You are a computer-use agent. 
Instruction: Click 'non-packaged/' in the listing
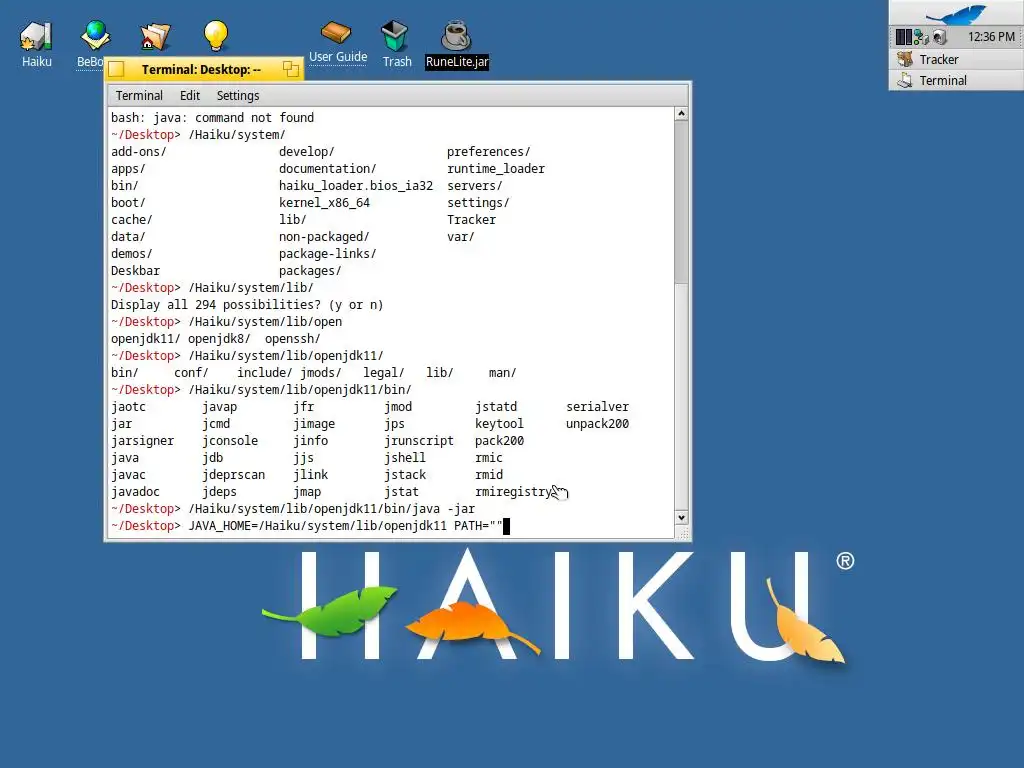[324, 236]
